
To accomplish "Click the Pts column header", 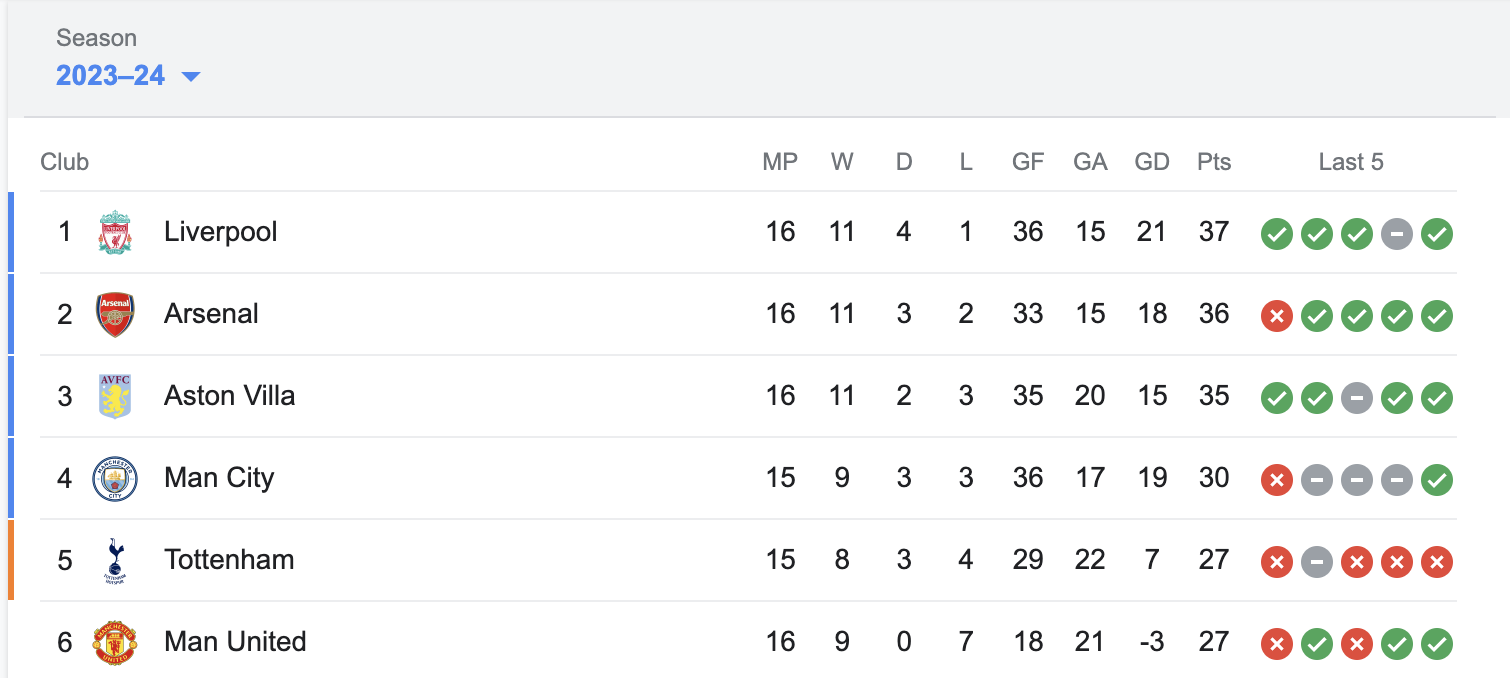I will pyautogui.click(x=1214, y=162).
